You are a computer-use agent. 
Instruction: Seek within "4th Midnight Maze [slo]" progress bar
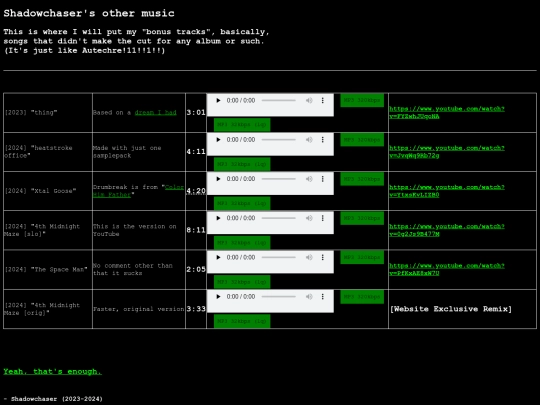(x=279, y=218)
